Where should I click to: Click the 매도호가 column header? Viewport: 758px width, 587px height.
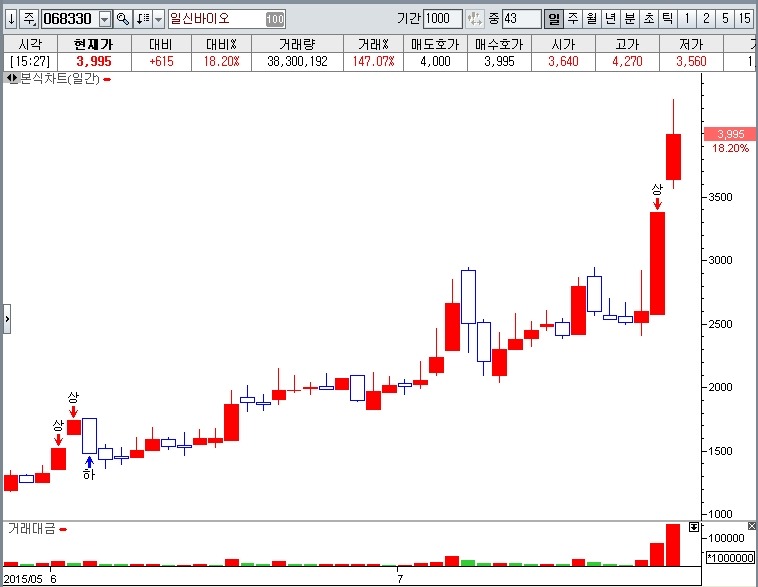click(435, 44)
